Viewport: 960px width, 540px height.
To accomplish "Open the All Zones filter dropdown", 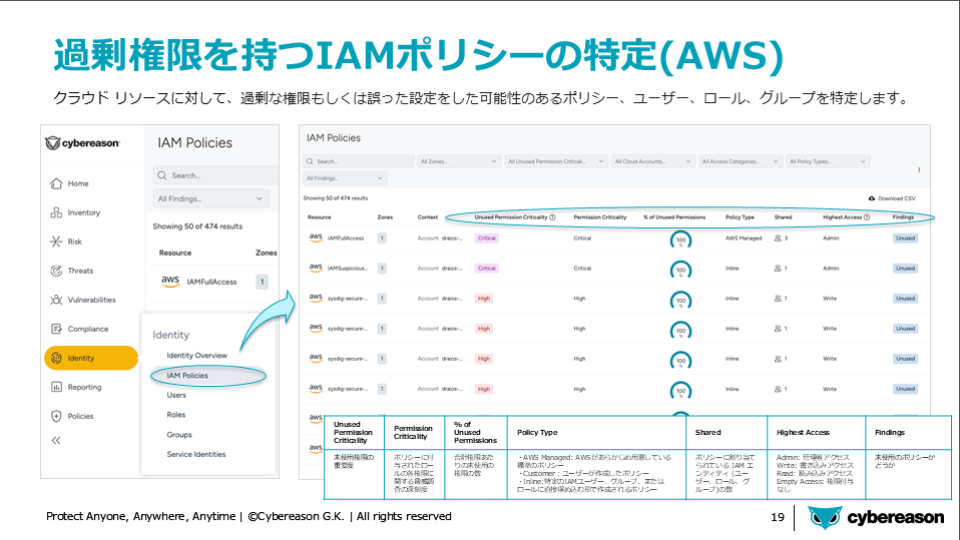I will pos(458,162).
